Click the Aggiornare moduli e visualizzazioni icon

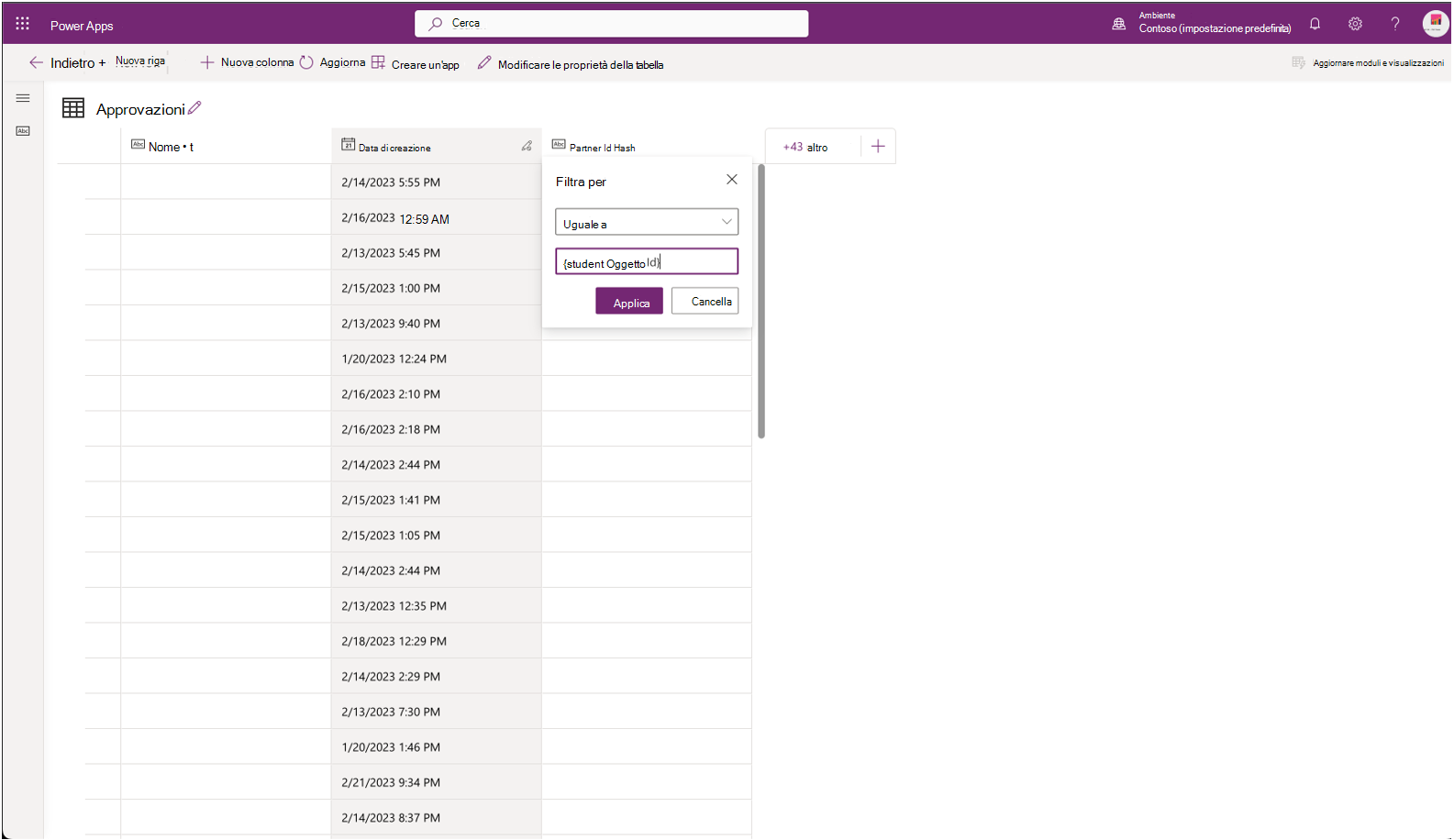click(x=1298, y=62)
